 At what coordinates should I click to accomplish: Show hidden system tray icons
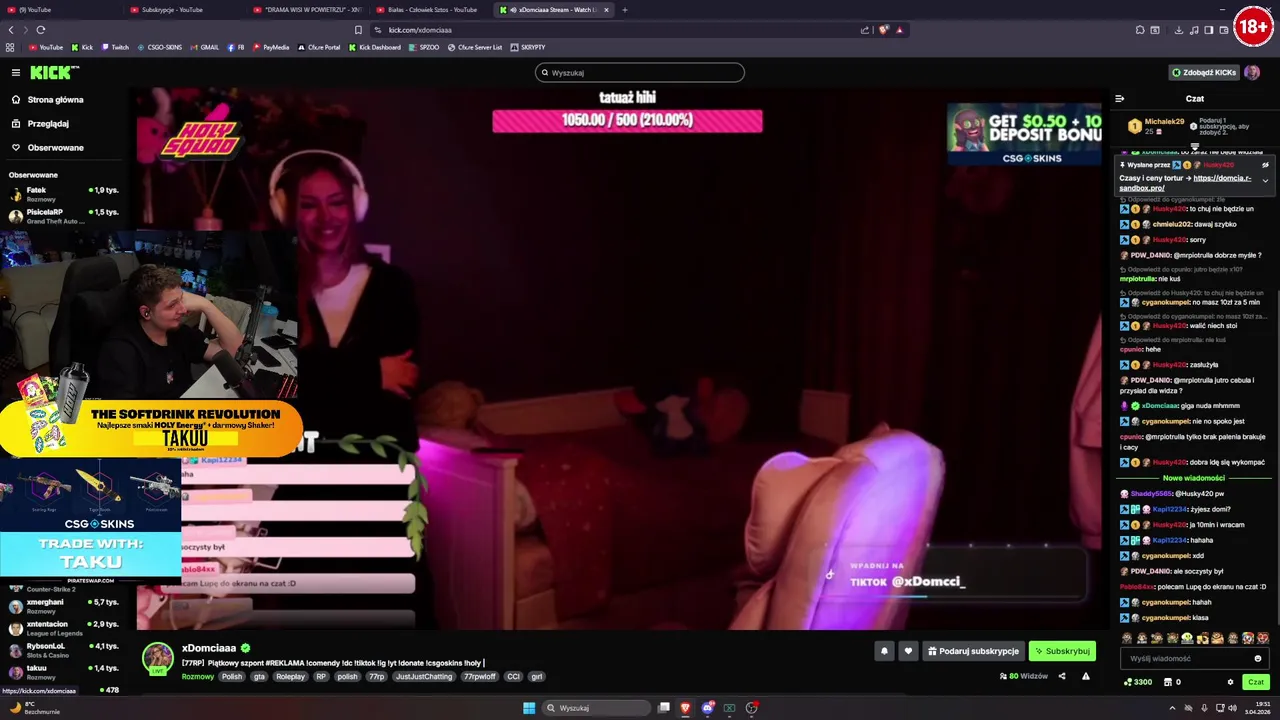tap(1172, 708)
